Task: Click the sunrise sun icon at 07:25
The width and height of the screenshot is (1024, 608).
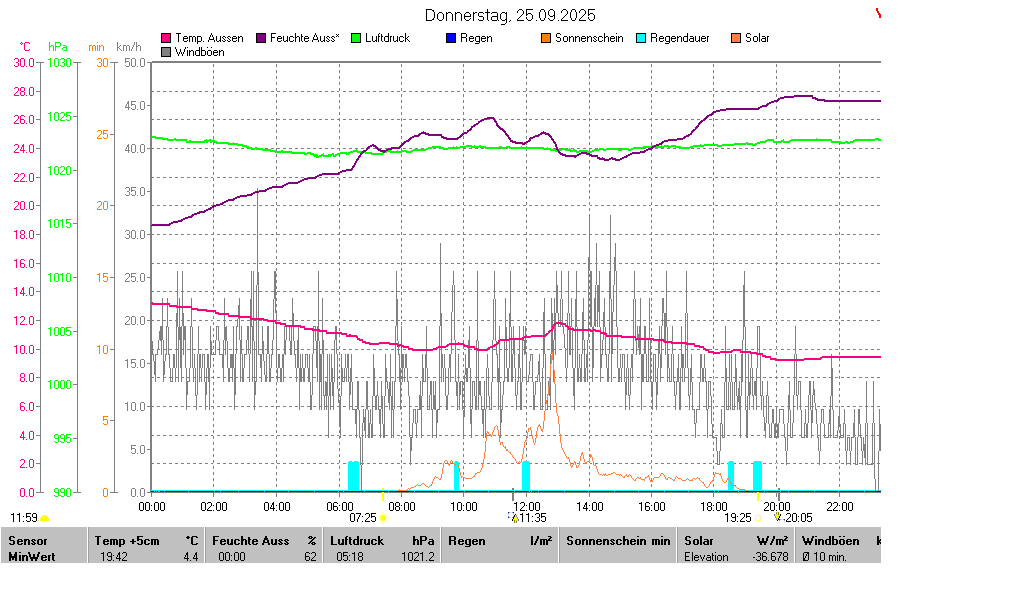Action: [383, 518]
